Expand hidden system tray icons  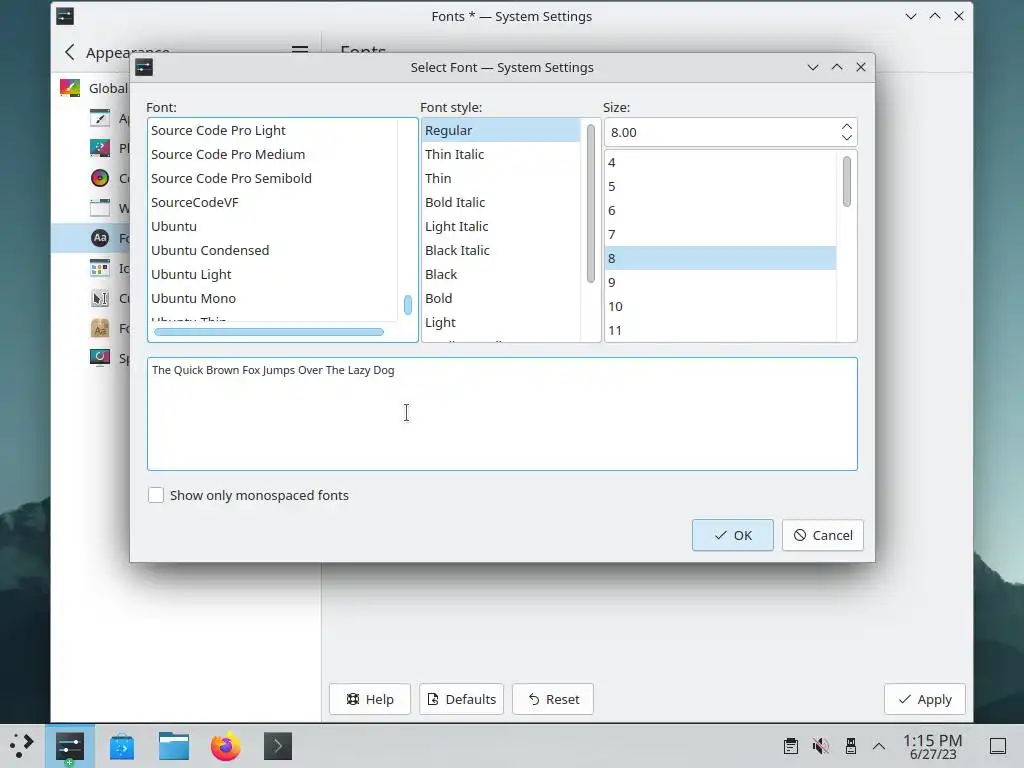click(x=879, y=746)
